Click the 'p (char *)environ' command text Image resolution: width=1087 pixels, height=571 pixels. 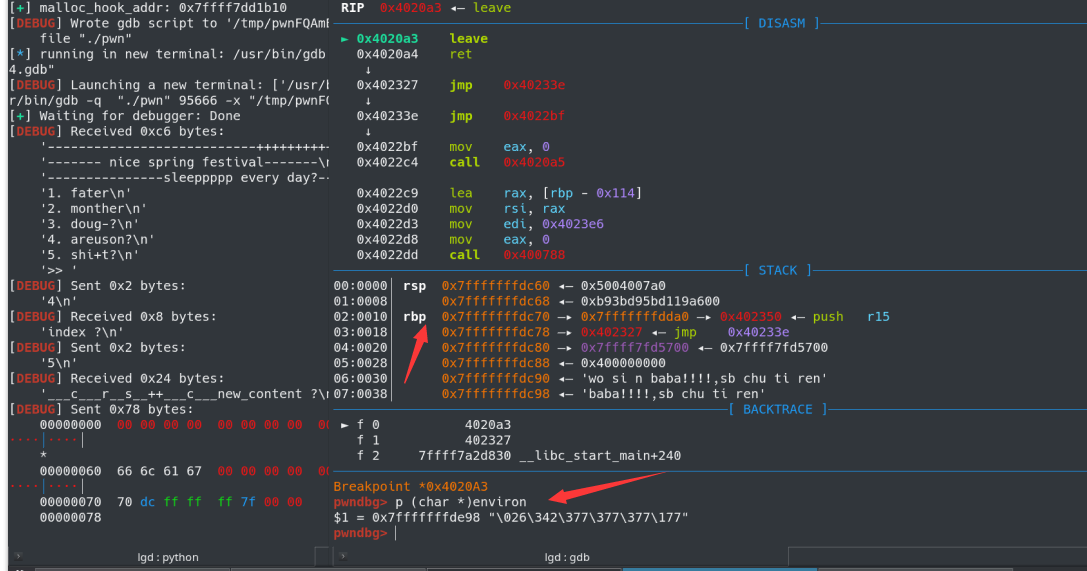coord(460,502)
